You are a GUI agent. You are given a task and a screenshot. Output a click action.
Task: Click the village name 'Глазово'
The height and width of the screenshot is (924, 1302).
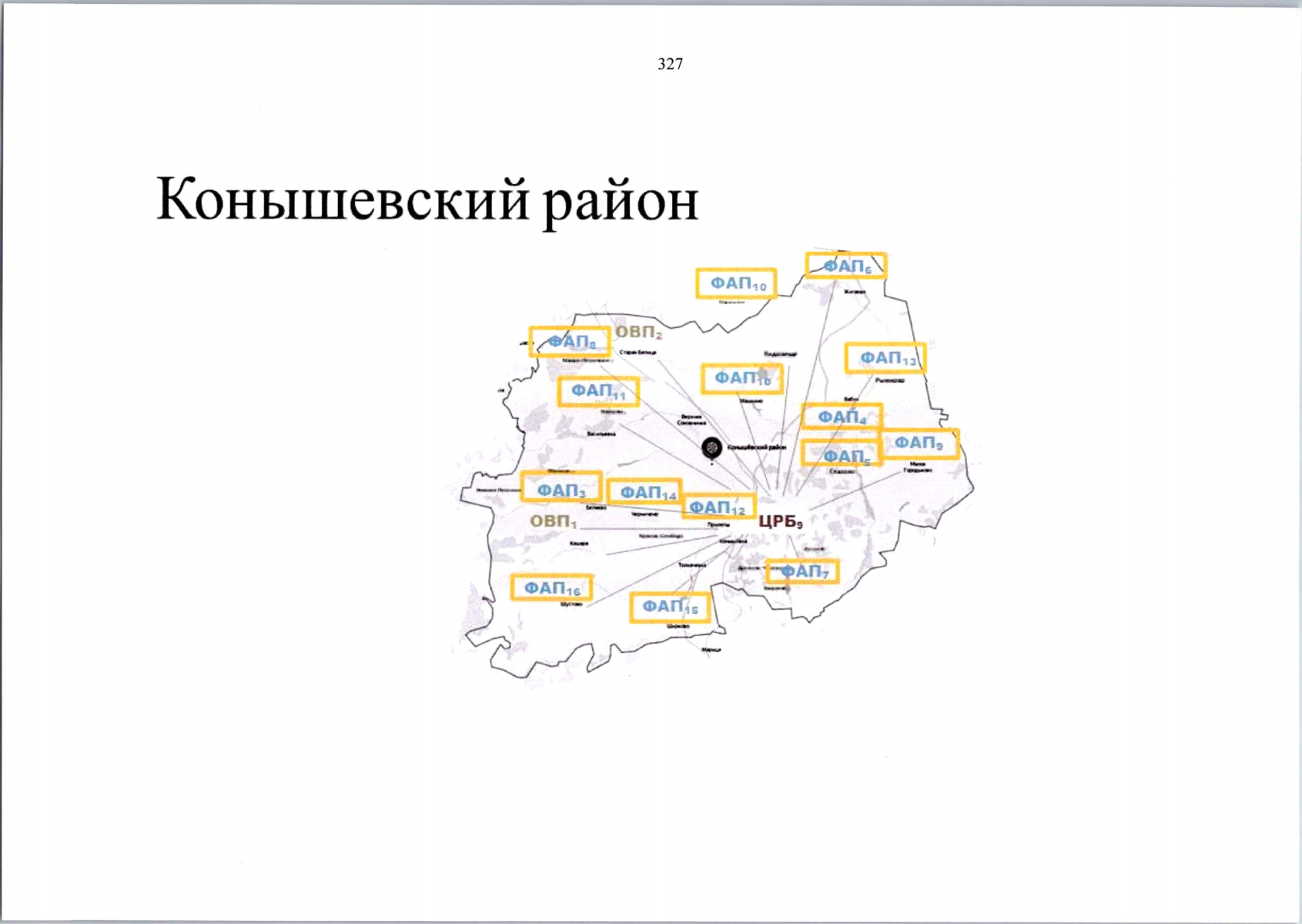pos(842,471)
